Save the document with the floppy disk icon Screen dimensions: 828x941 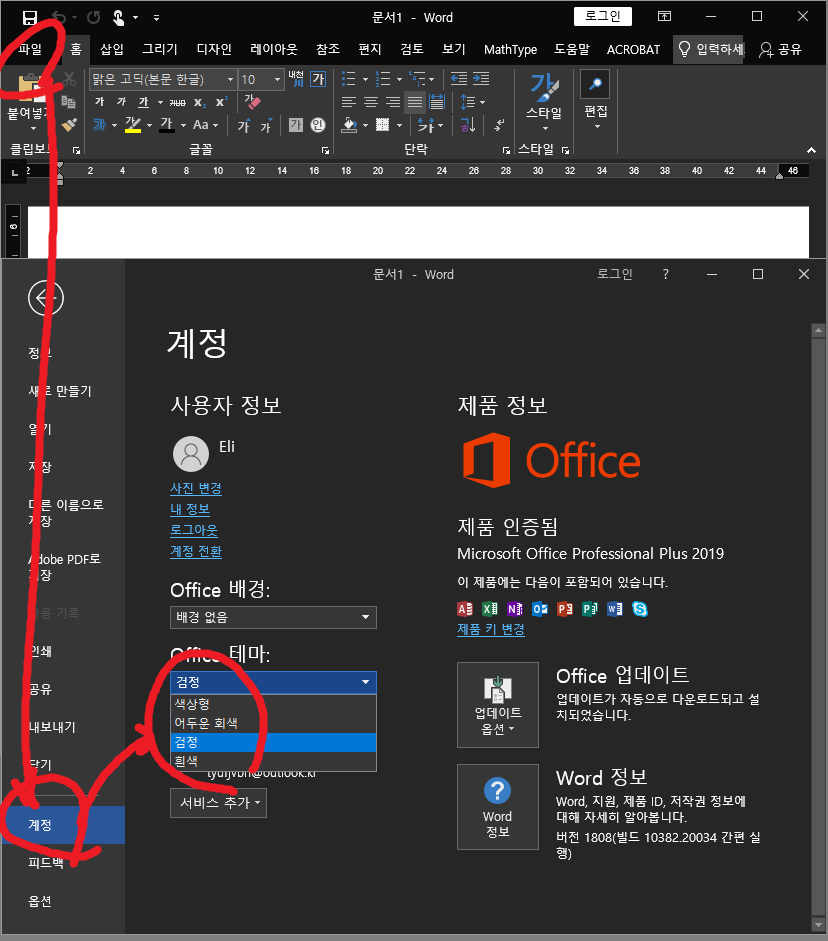tap(29, 17)
